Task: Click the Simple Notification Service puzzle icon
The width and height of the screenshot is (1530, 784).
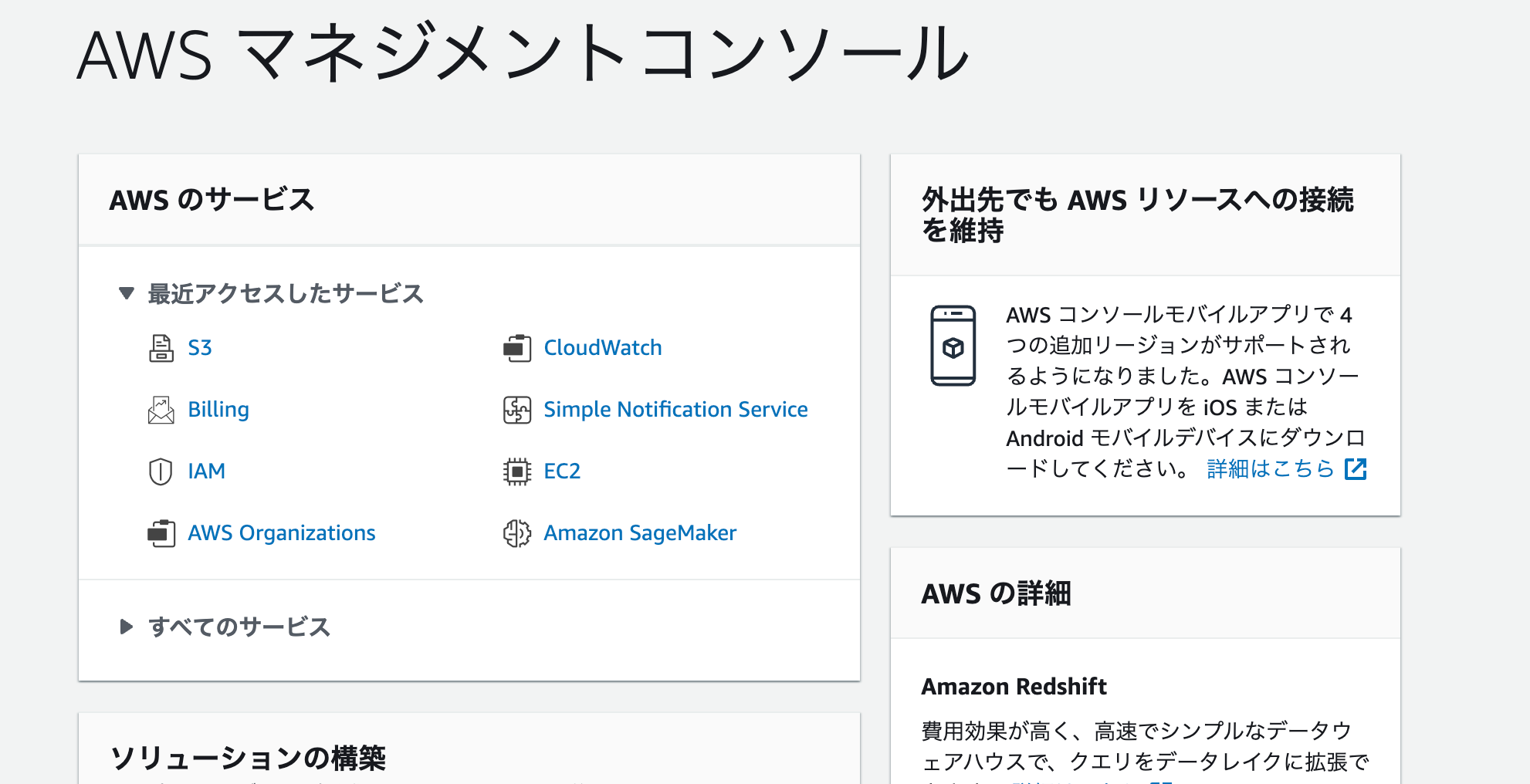Action: [517, 410]
